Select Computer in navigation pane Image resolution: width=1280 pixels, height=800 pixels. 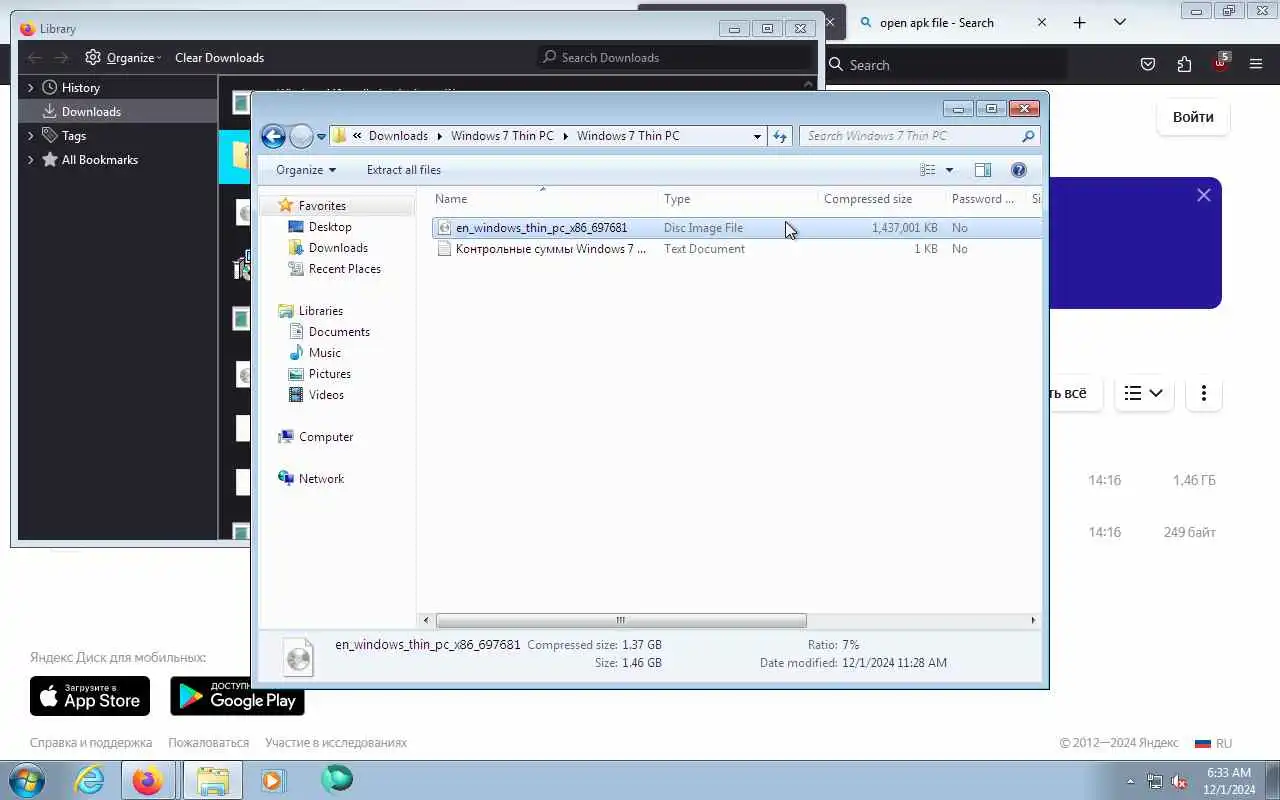[x=325, y=437]
